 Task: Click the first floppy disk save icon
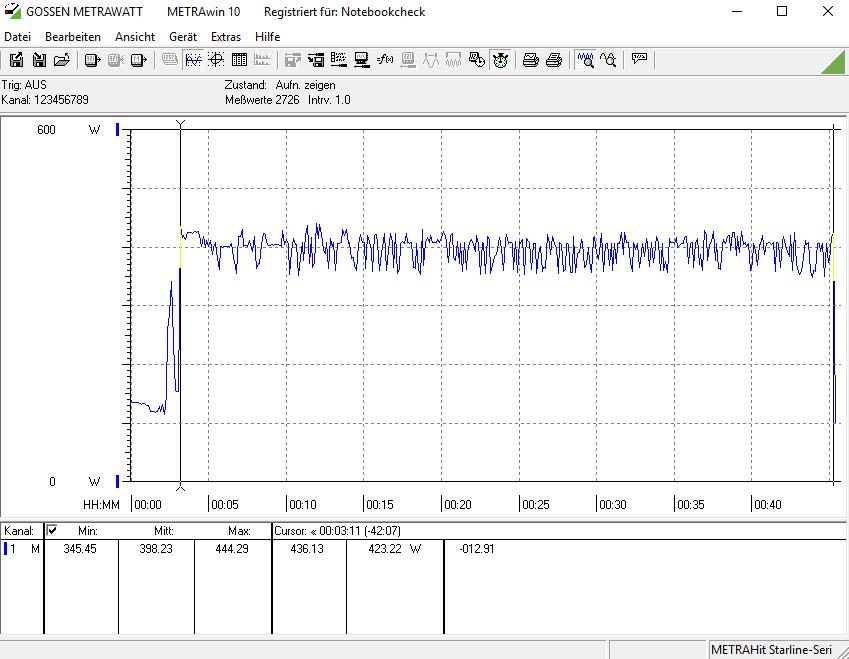17,60
